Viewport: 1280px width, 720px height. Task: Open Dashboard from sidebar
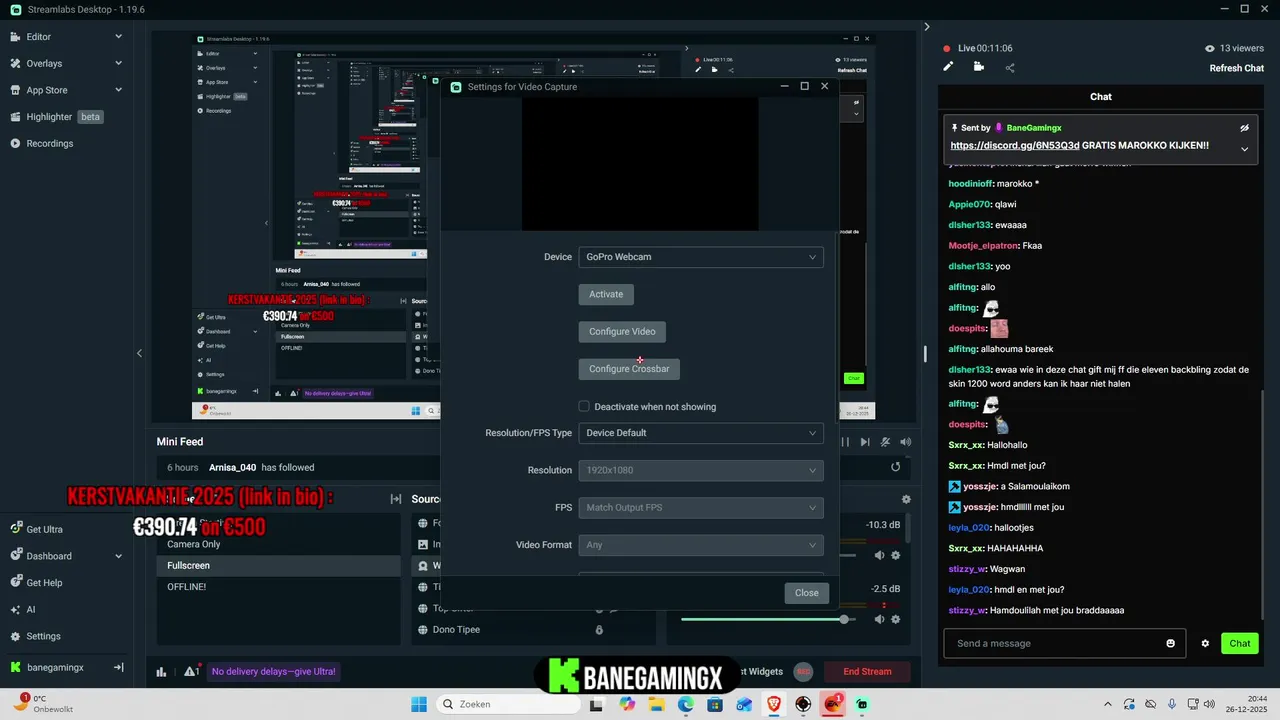[x=41, y=556]
